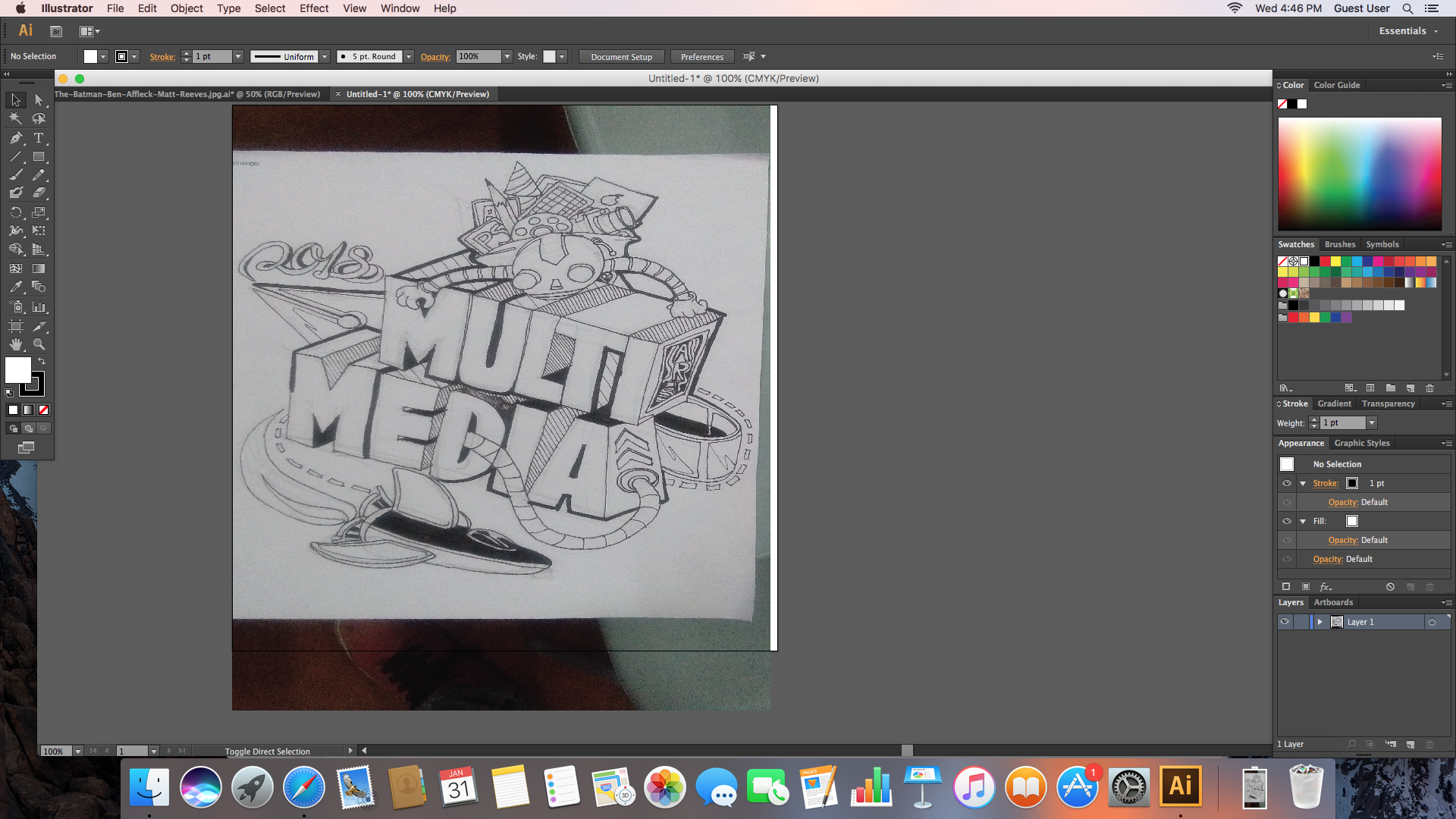Open the Effect menu

click(x=314, y=8)
